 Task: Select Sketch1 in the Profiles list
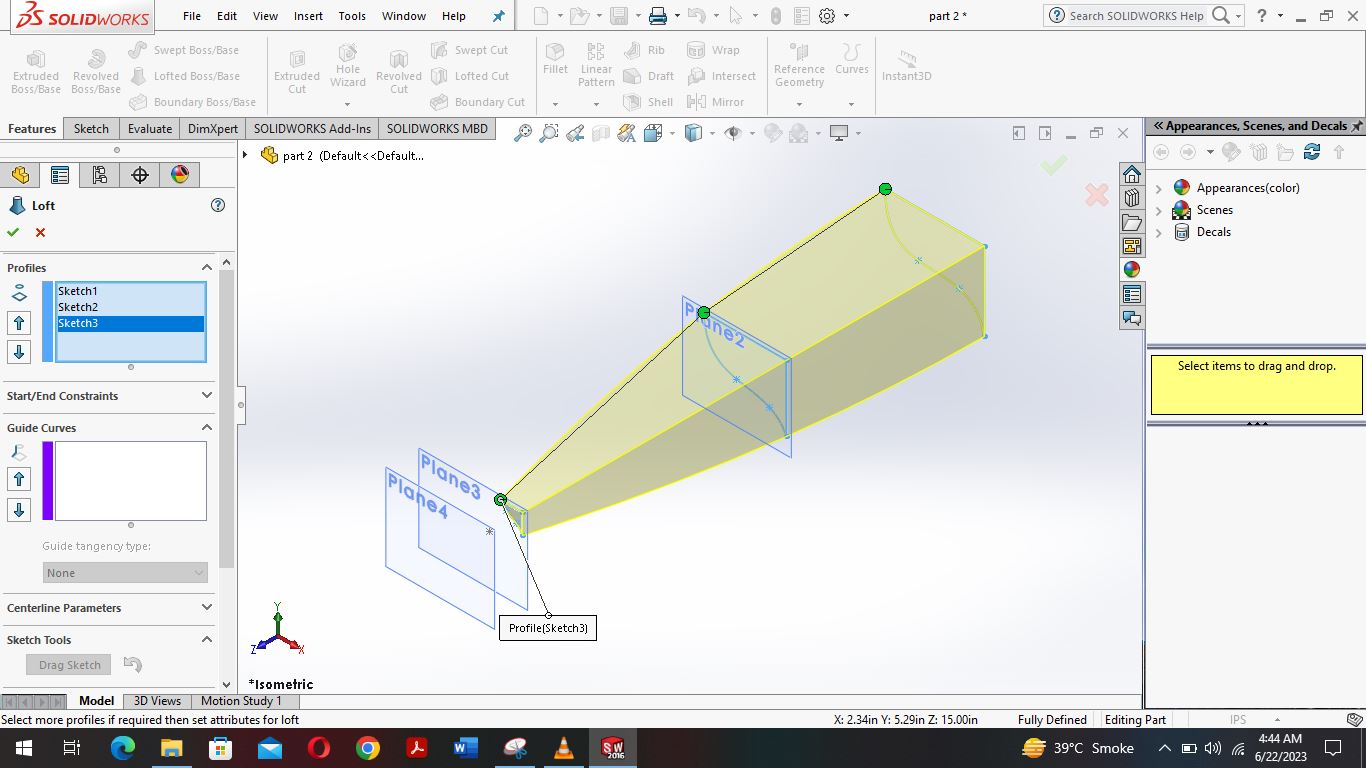[130, 291]
